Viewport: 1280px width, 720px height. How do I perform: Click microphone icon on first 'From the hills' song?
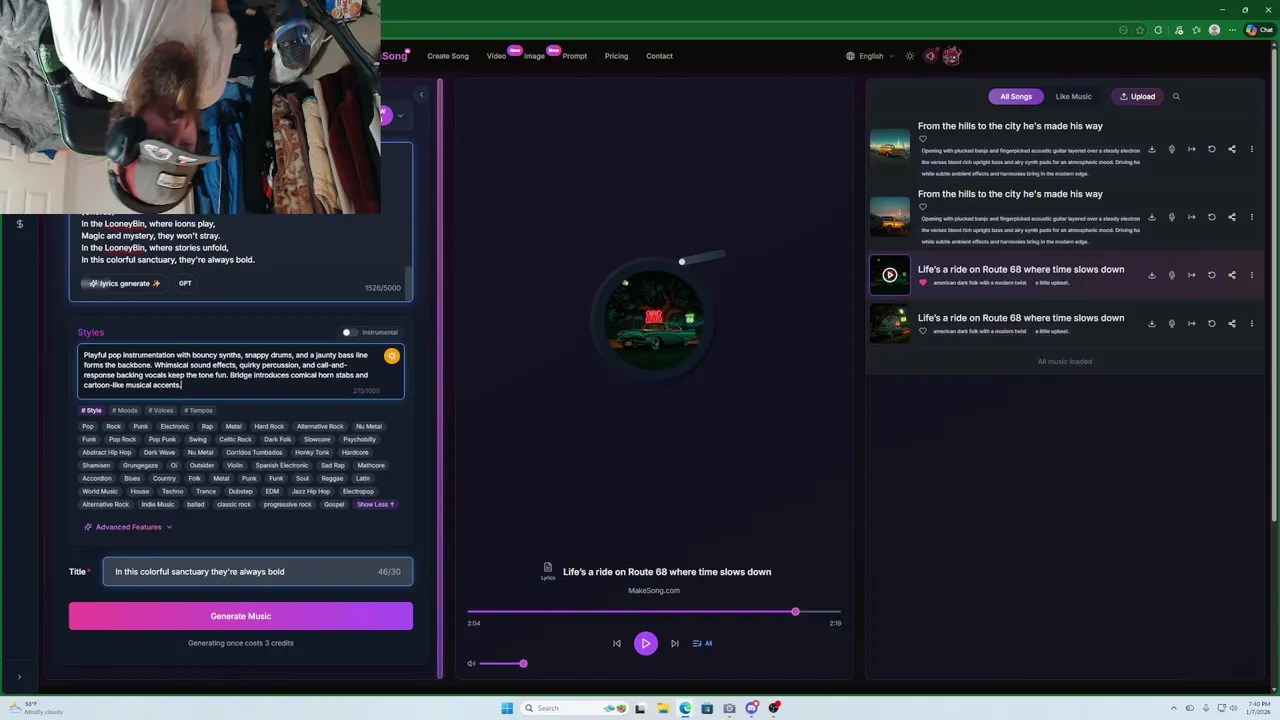(1171, 149)
